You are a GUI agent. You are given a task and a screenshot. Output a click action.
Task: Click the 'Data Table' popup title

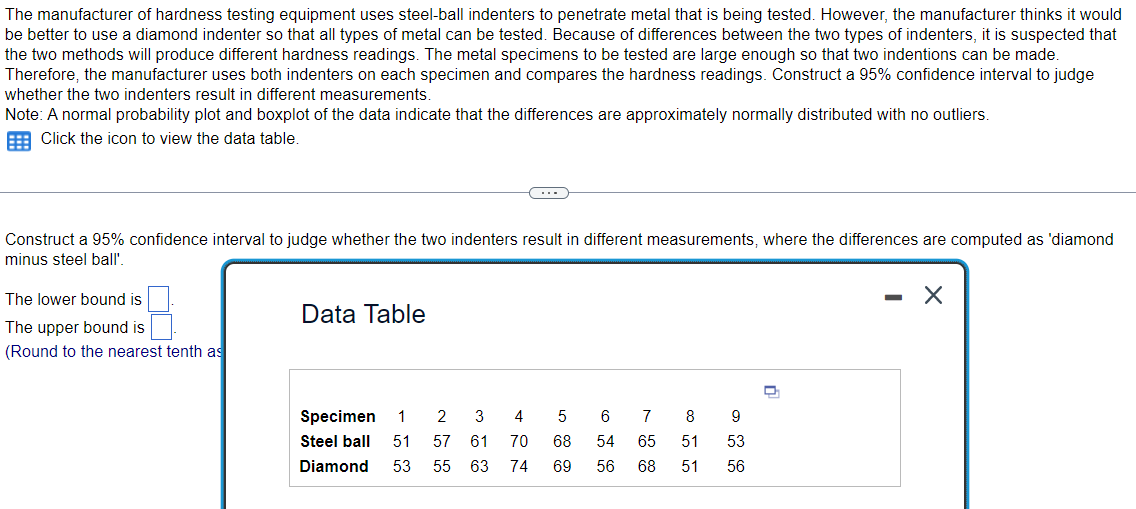point(363,314)
